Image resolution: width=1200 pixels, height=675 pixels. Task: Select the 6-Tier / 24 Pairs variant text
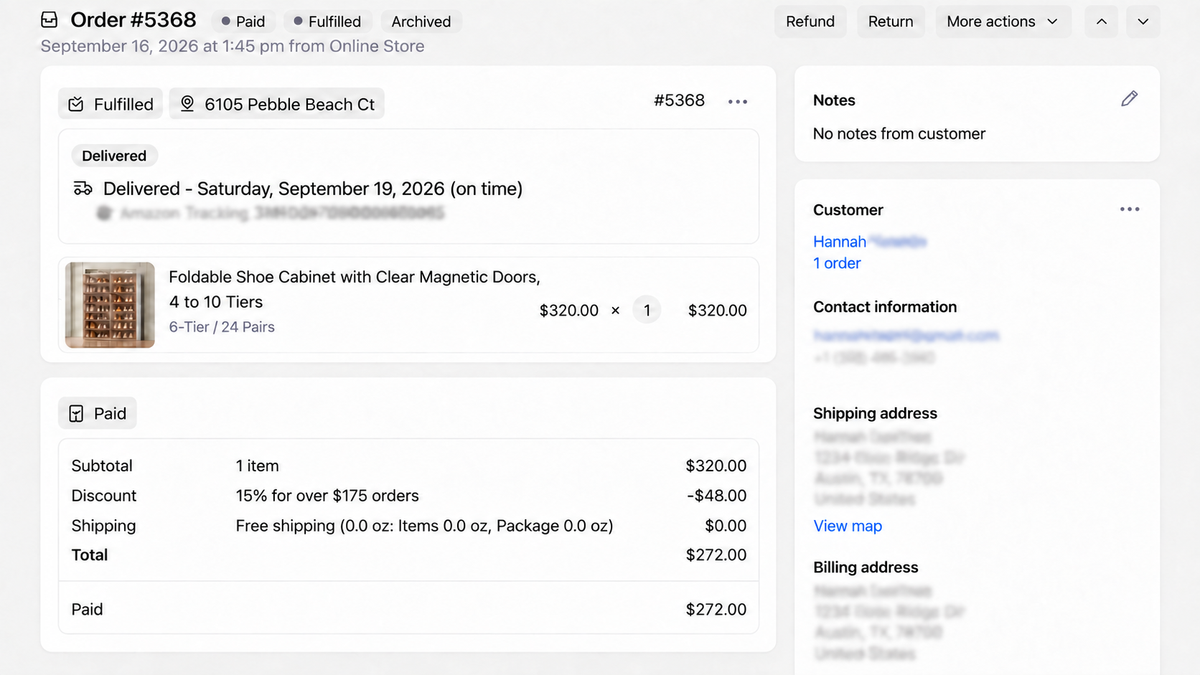point(222,327)
